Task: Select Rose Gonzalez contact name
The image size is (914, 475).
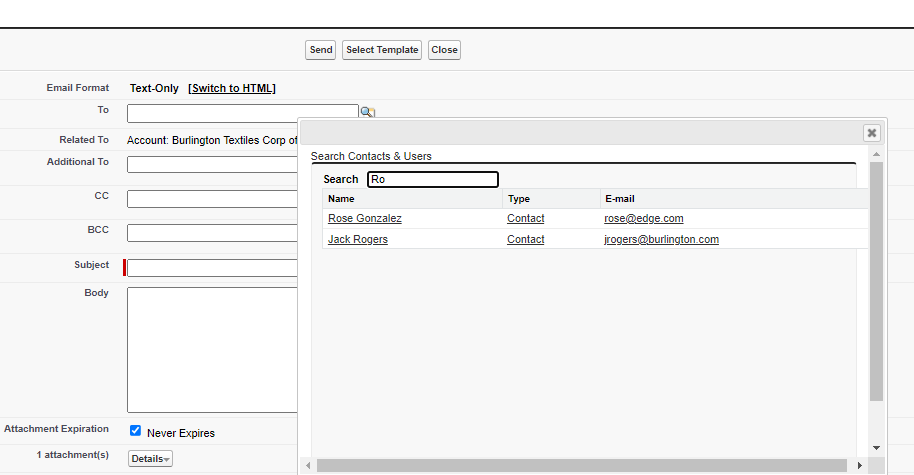Action: pyautogui.click(x=365, y=218)
